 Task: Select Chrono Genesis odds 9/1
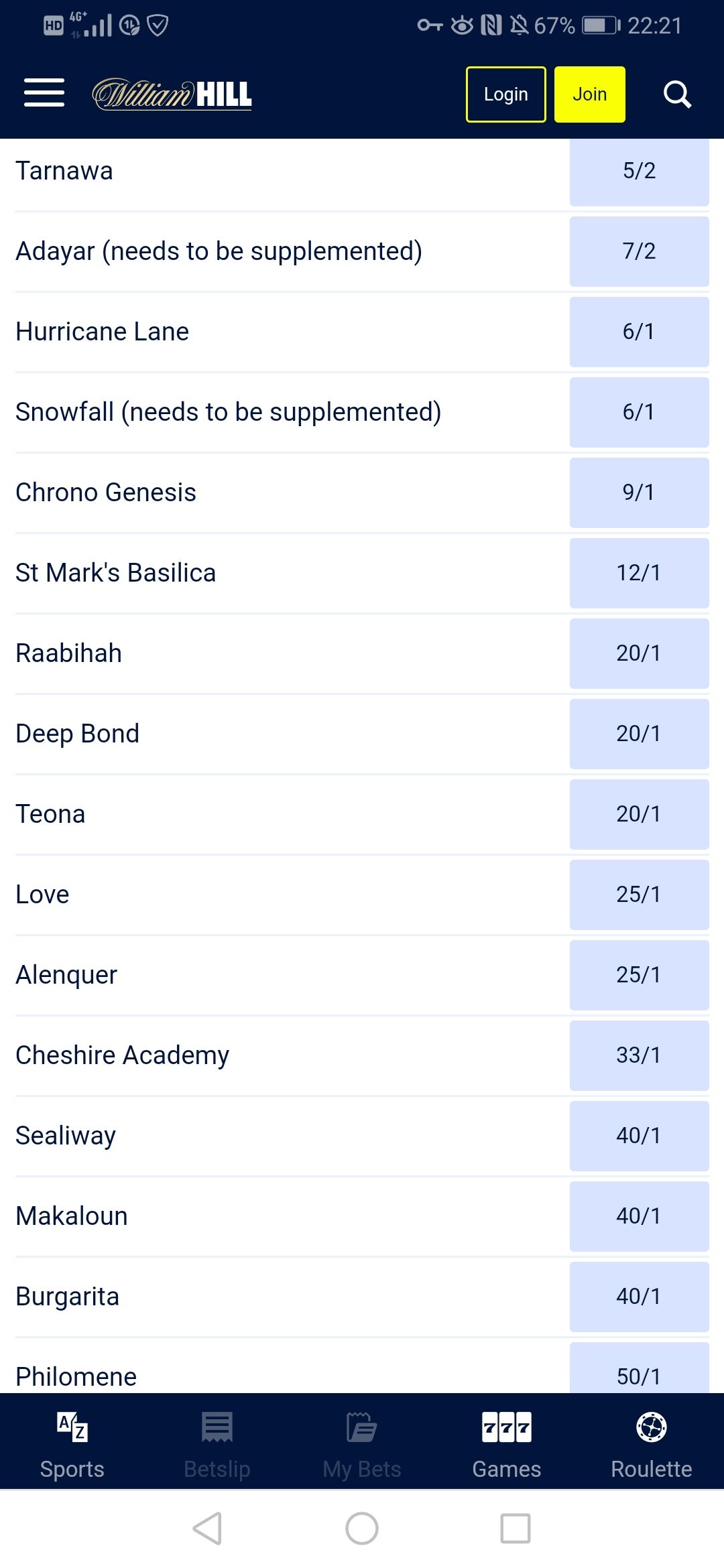tap(639, 493)
